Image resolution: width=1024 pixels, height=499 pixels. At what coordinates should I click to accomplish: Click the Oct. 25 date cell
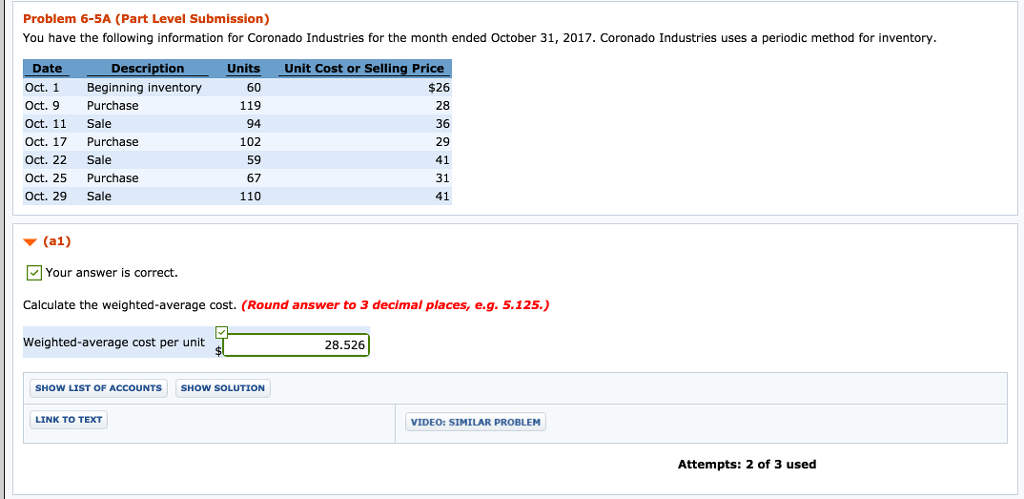tap(45, 178)
